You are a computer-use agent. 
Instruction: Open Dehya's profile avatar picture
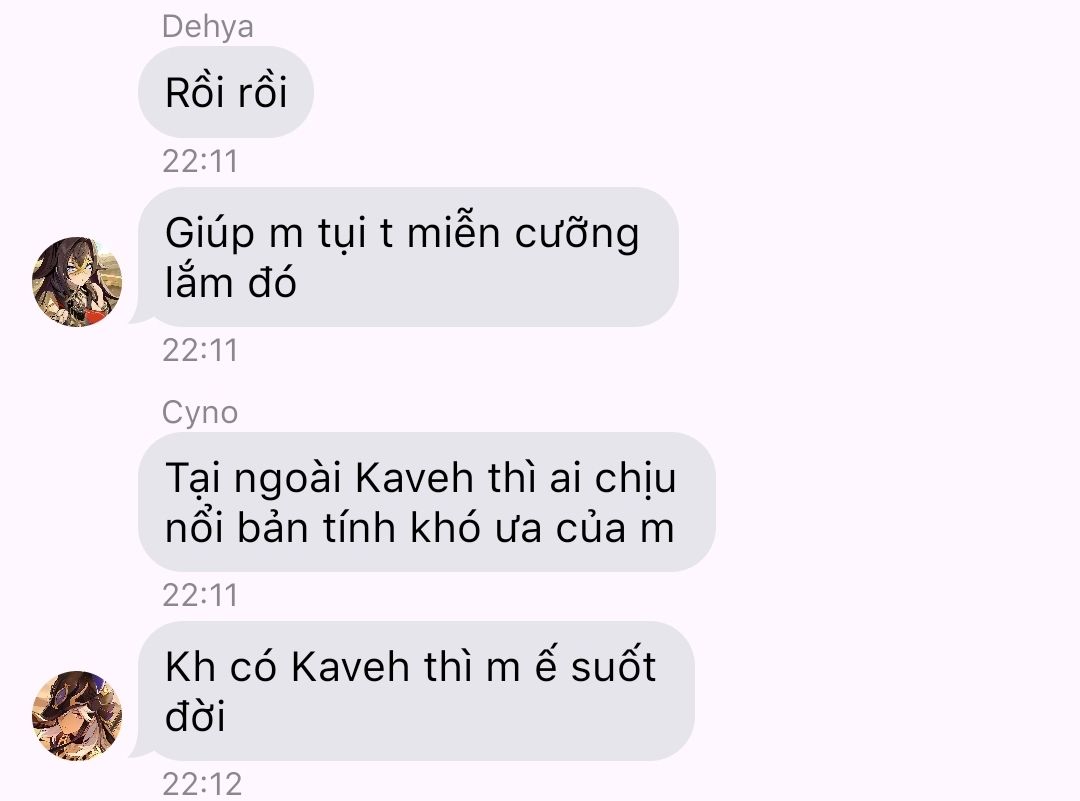point(77,282)
